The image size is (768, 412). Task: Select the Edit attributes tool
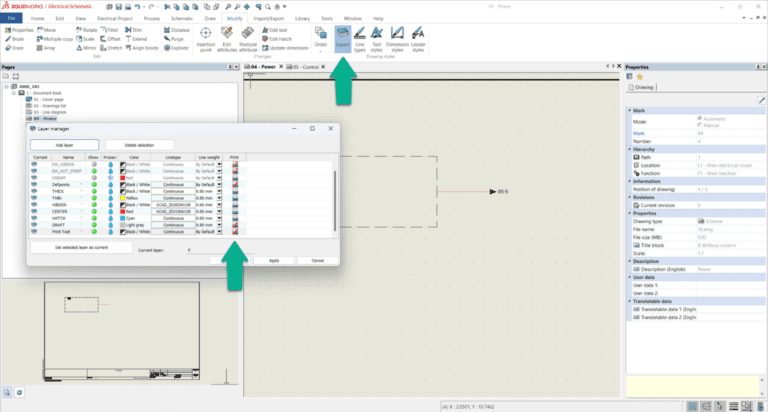pyautogui.click(x=227, y=39)
